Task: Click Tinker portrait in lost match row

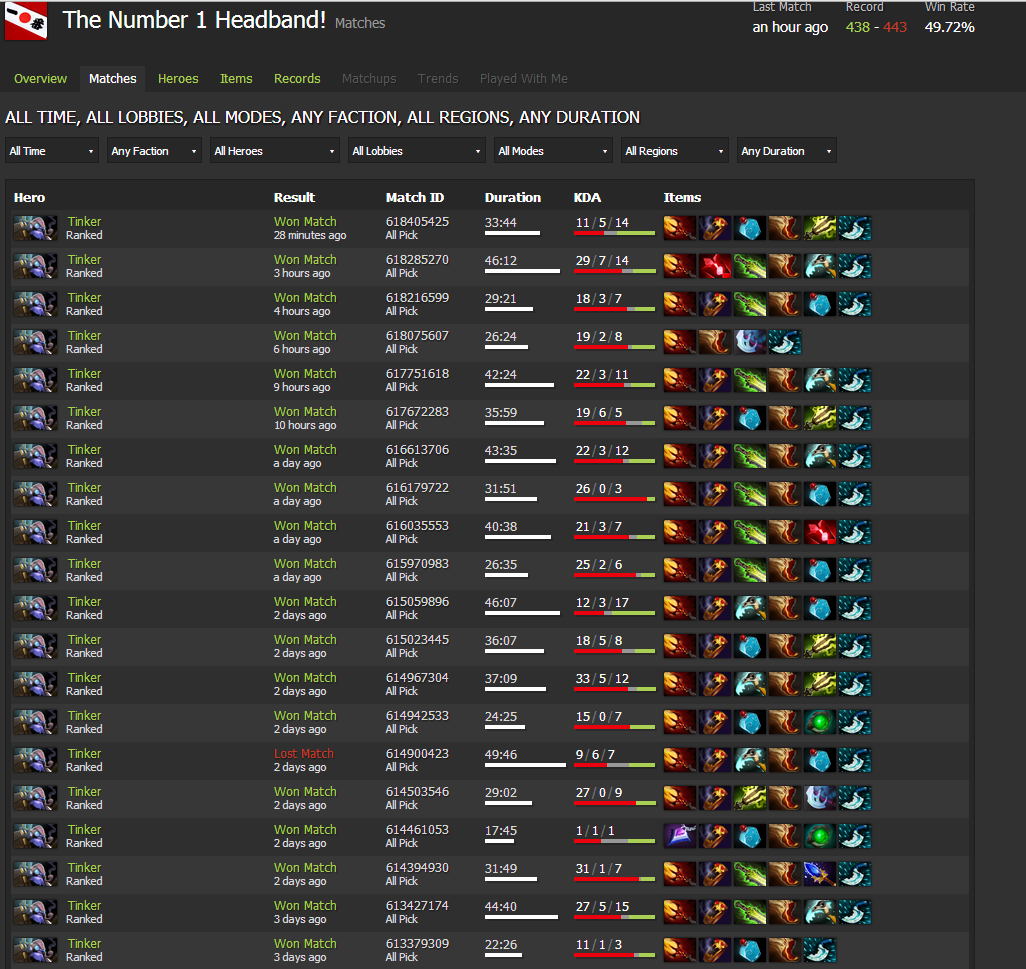Action: click(x=35, y=760)
